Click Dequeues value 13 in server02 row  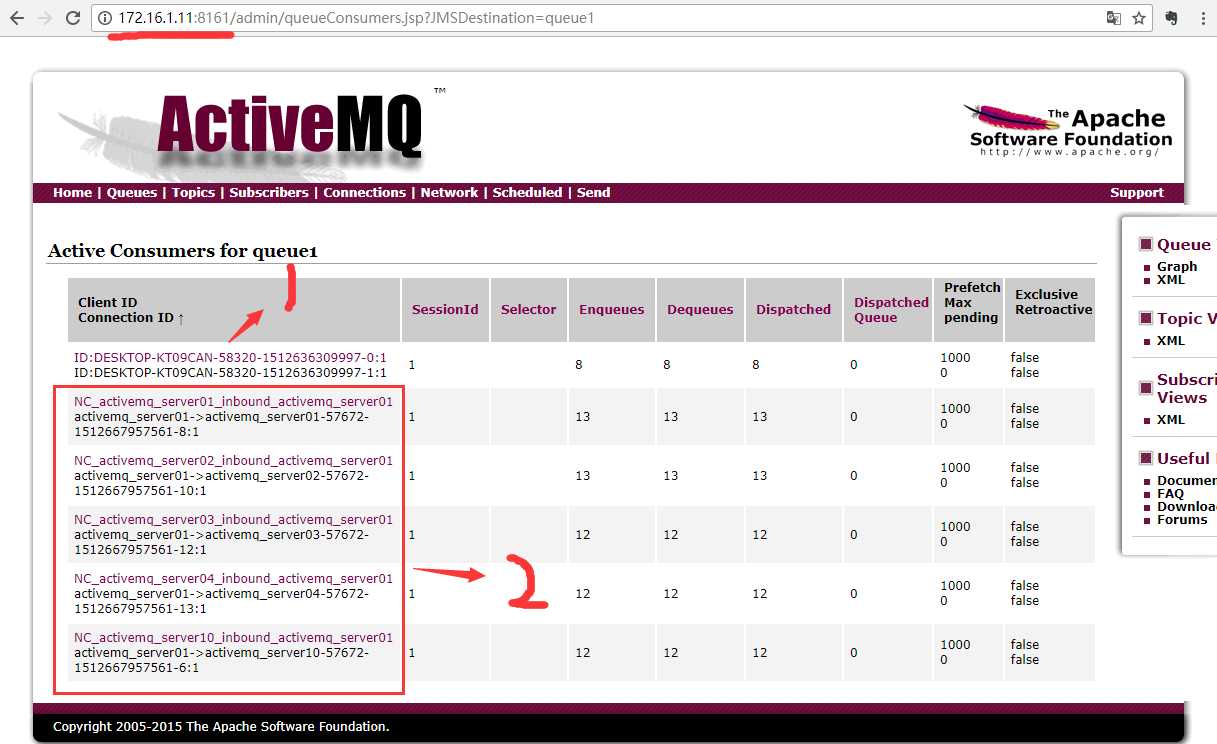(x=671, y=475)
